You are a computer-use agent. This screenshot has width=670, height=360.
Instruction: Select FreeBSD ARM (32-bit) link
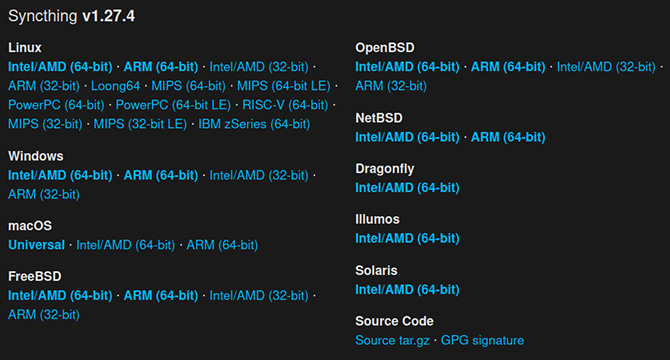coord(44,315)
